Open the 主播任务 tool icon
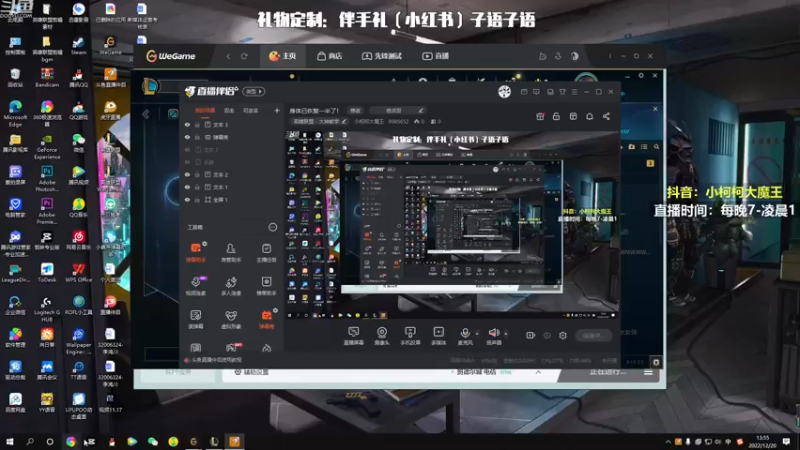Viewport: 800px width, 450px height. 266,252
